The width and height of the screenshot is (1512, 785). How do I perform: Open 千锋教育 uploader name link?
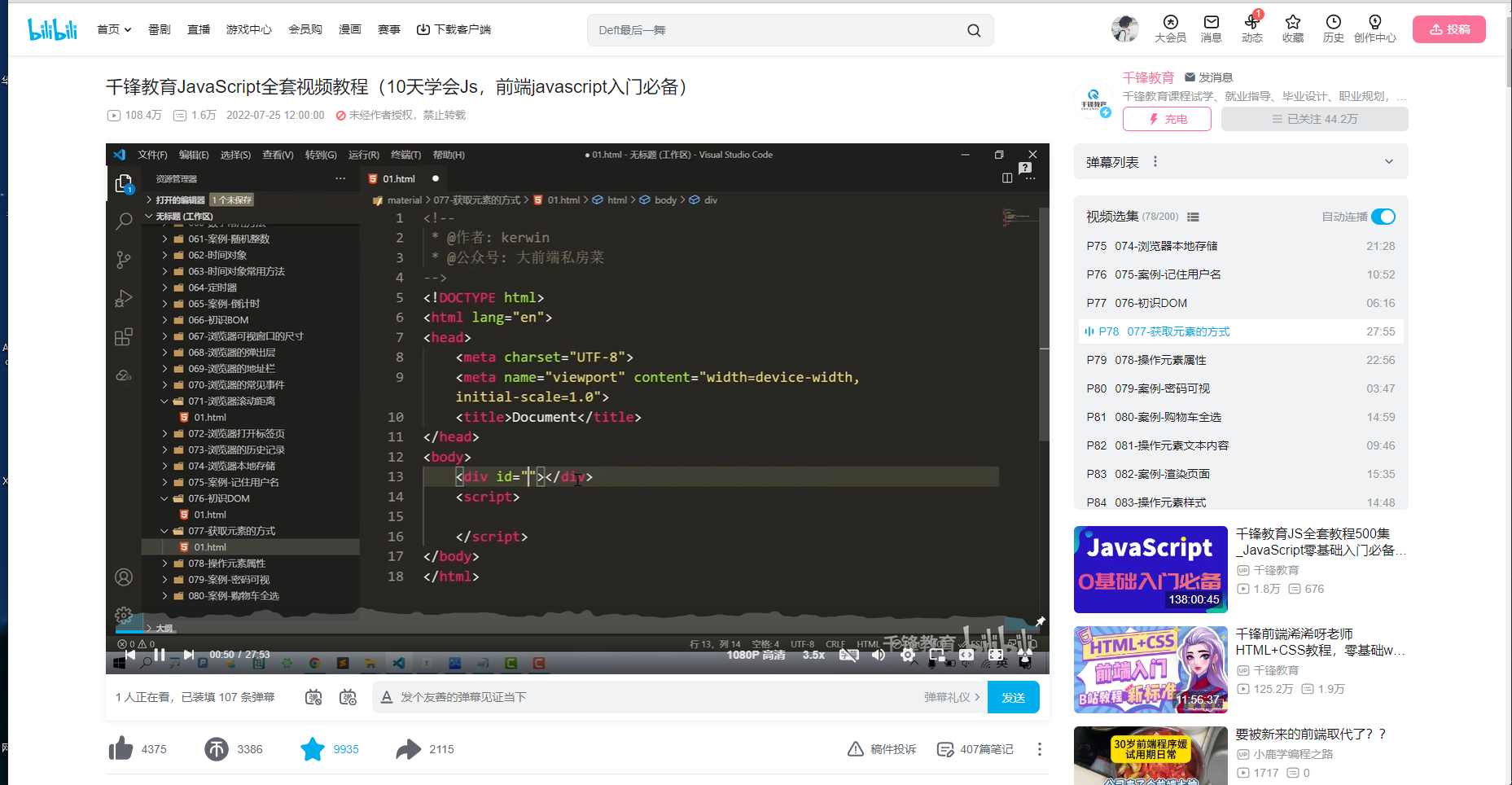click(1148, 77)
